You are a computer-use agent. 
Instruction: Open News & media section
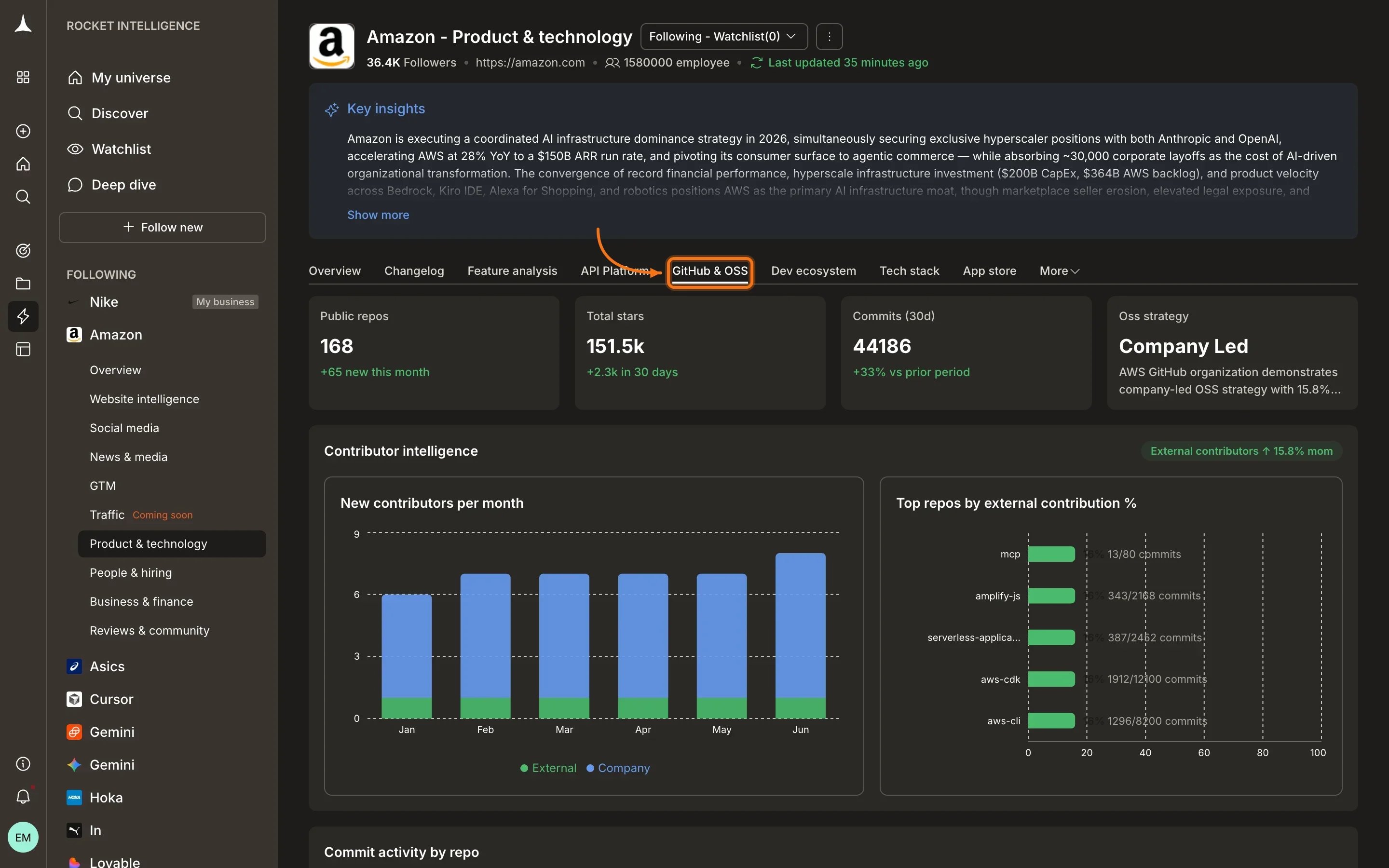pyautogui.click(x=129, y=457)
